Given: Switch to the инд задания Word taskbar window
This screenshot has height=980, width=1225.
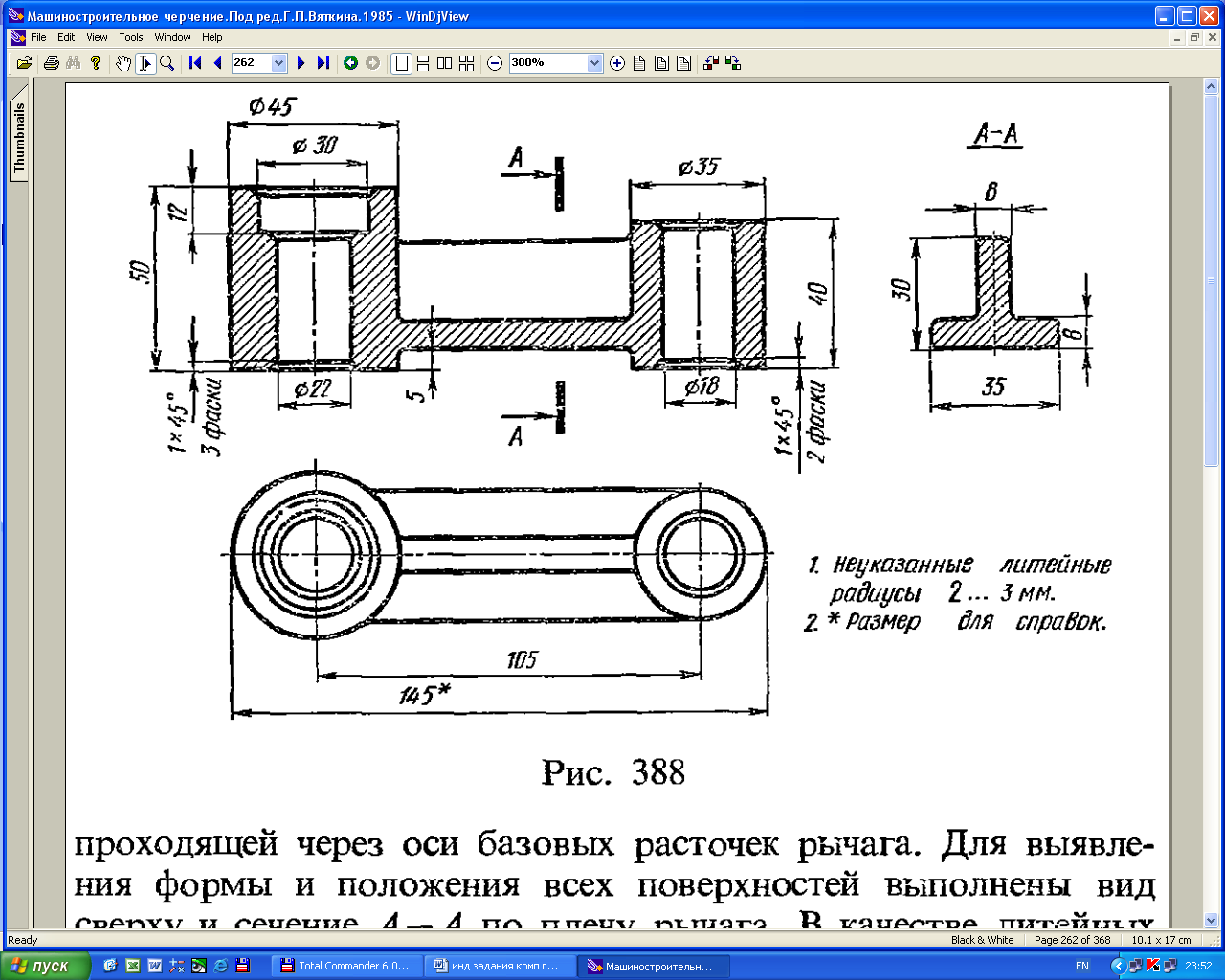Looking at the screenshot, I should coord(499,966).
